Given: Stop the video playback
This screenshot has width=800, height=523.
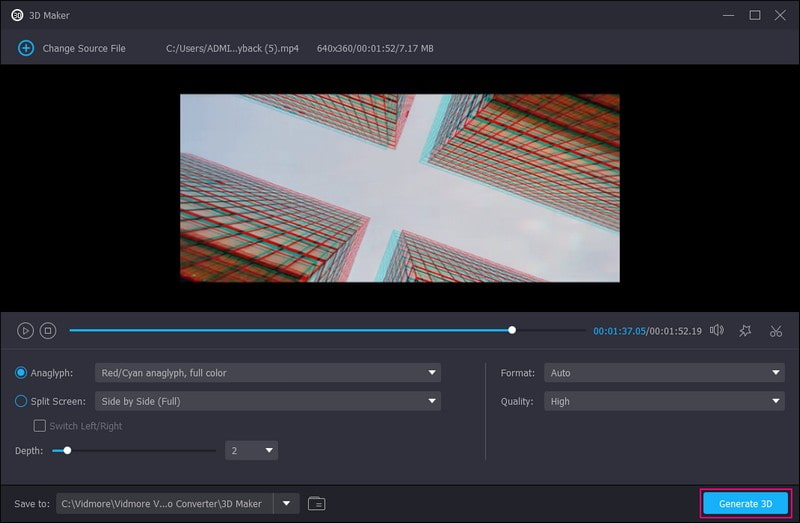Looking at the screenshot, I should 48,331.
